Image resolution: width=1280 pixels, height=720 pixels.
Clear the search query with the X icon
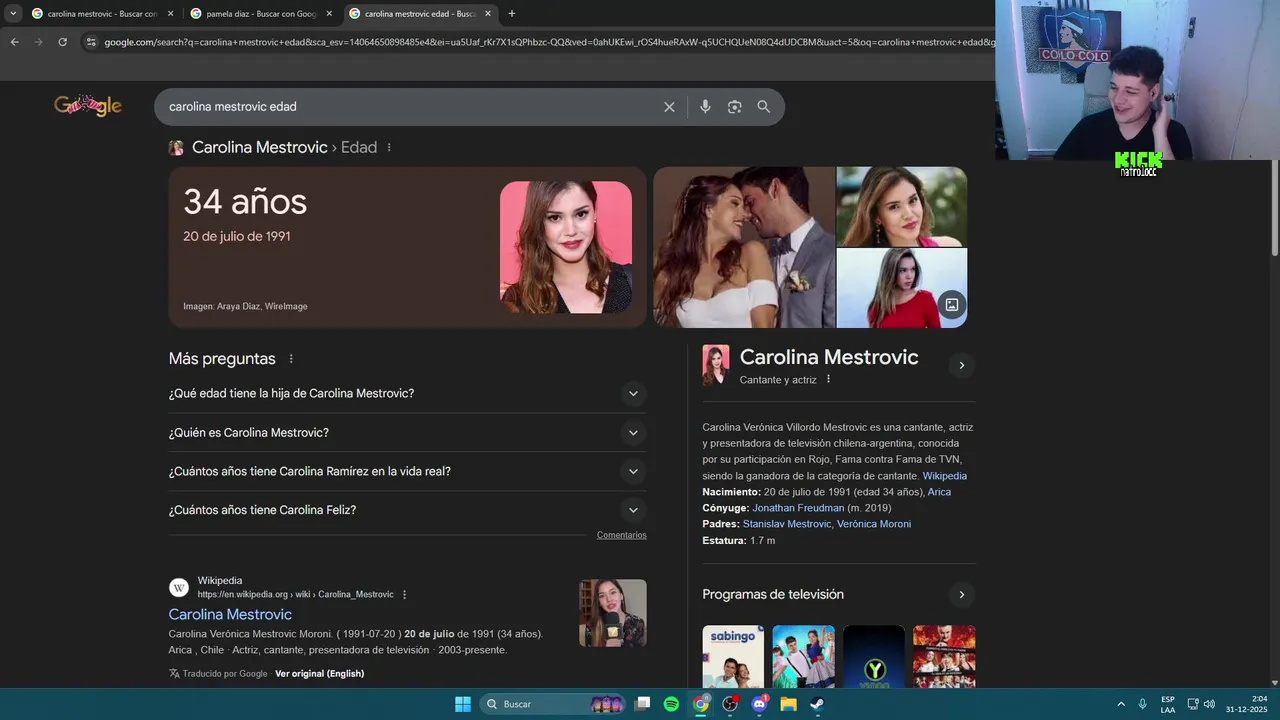click(669, 107)
